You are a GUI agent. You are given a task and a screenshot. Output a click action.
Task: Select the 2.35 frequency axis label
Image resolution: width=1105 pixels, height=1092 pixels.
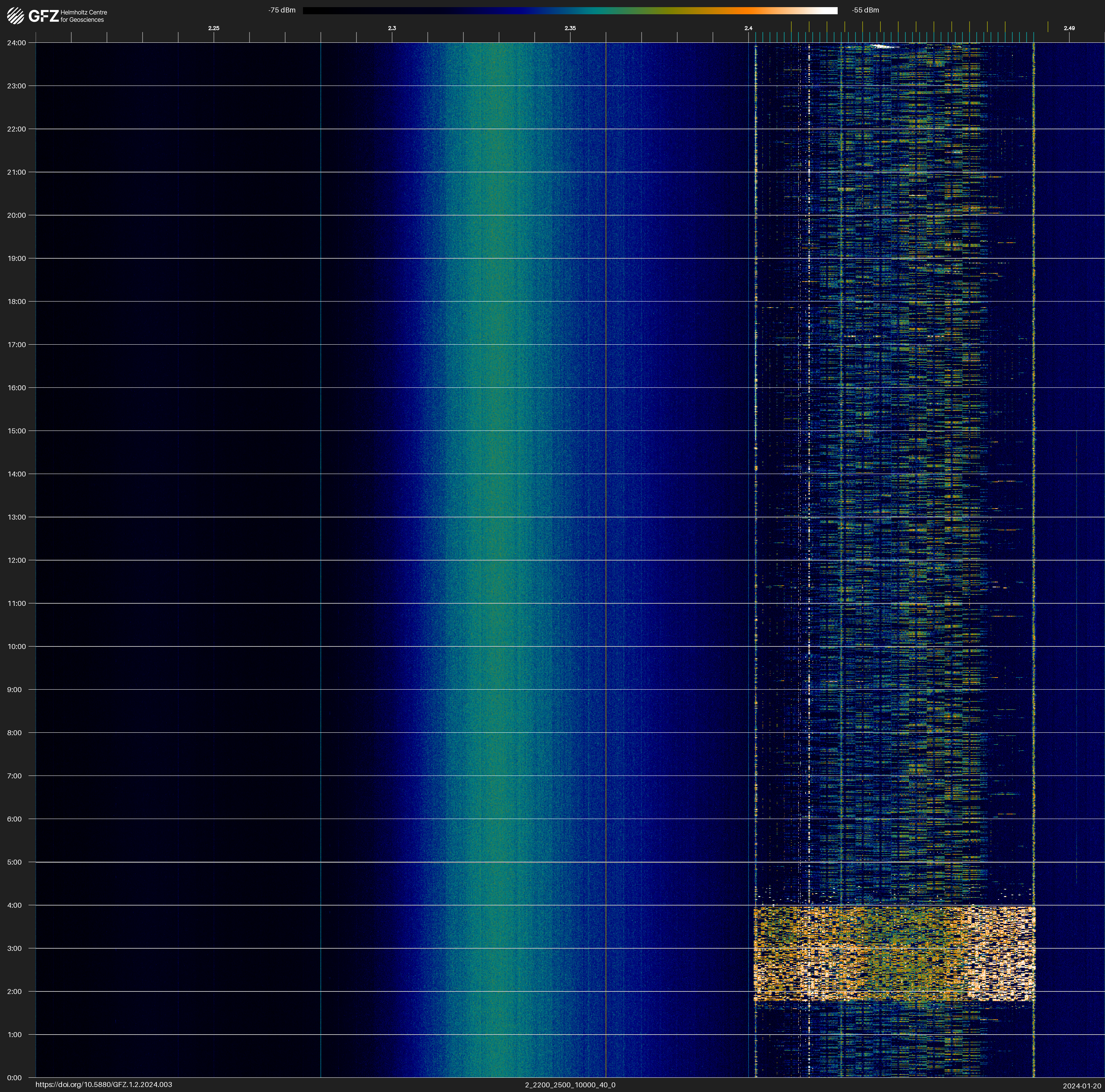[570, 28]
